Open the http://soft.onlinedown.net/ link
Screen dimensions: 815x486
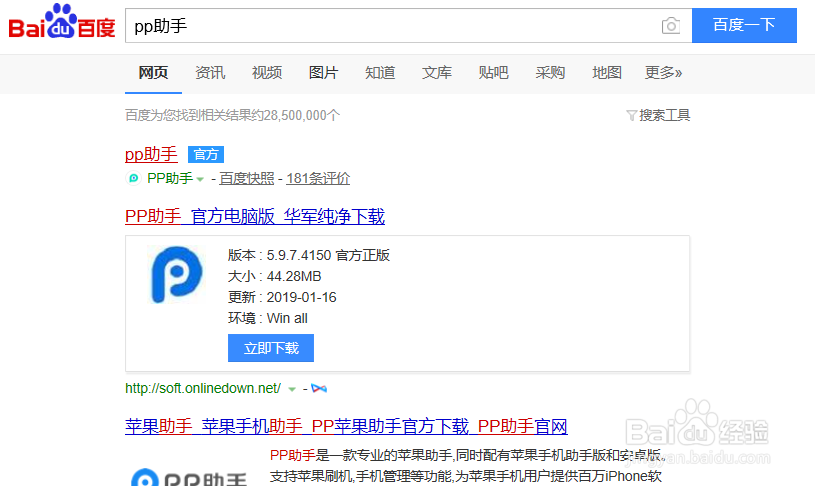pos(203,388)
